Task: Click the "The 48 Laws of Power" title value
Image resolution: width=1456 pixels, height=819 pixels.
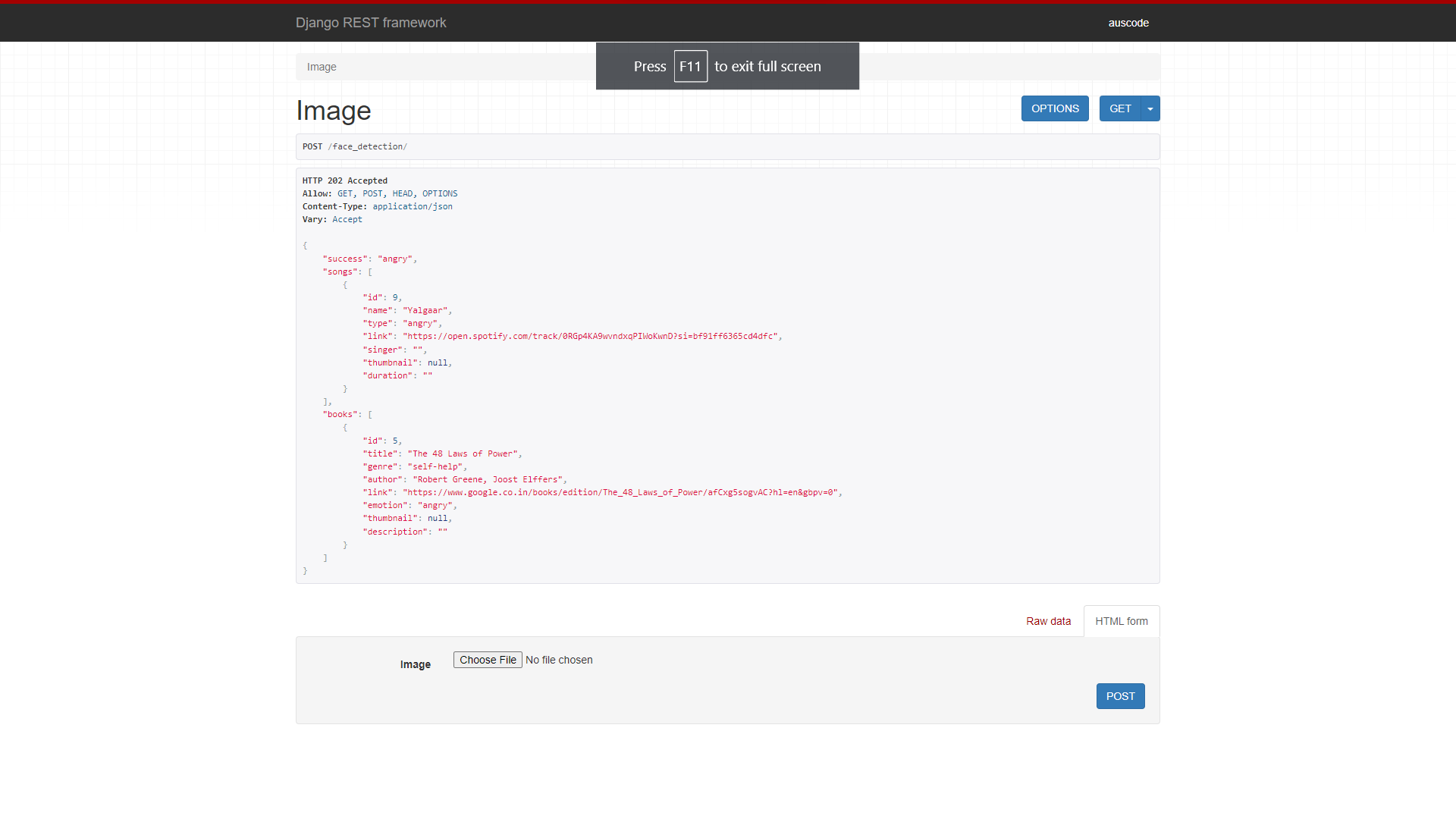Action: point(463,453)
